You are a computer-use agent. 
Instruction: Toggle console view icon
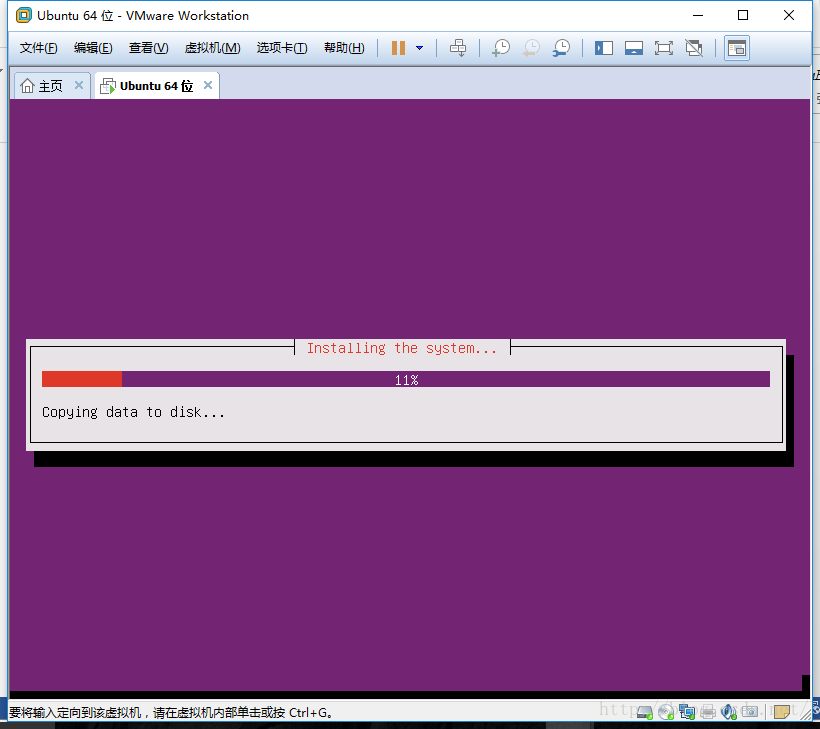tap(736, 48)
